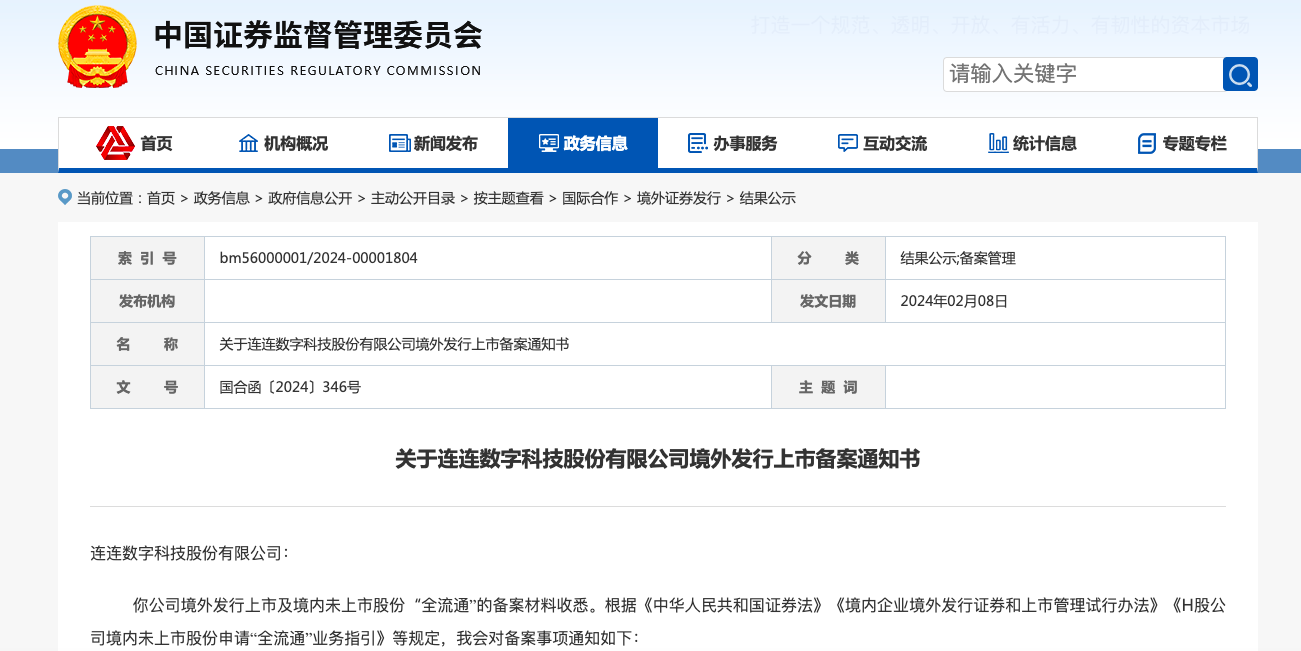Click the index number bm56000001/2024-00001804
The image size is (1301, 651).
tap(318, 258)
